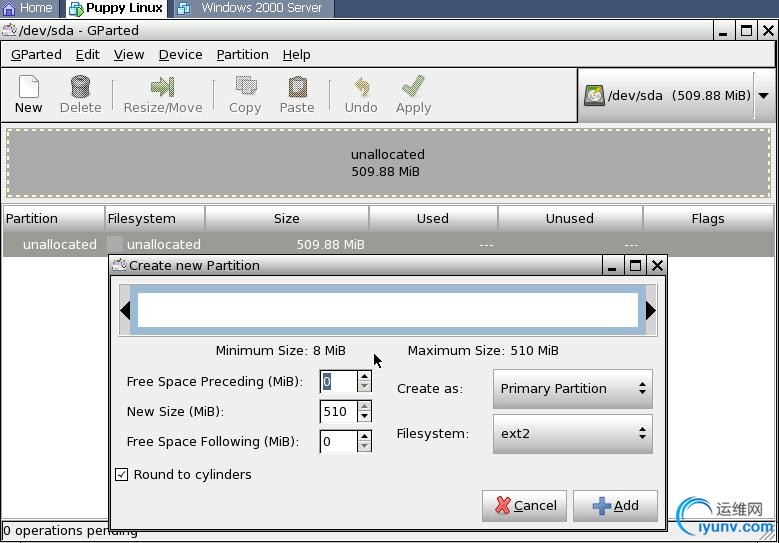
Task: Open the GParted menu
Action: click(36, 55)
